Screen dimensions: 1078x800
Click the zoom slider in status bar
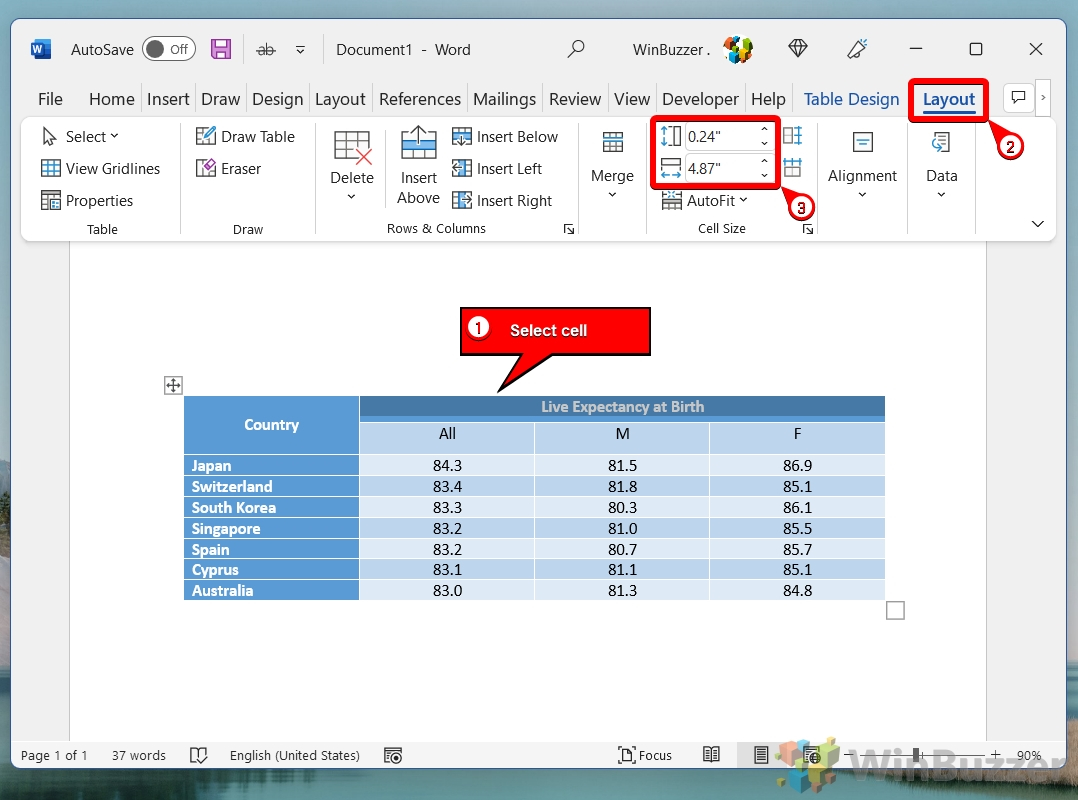920,755
